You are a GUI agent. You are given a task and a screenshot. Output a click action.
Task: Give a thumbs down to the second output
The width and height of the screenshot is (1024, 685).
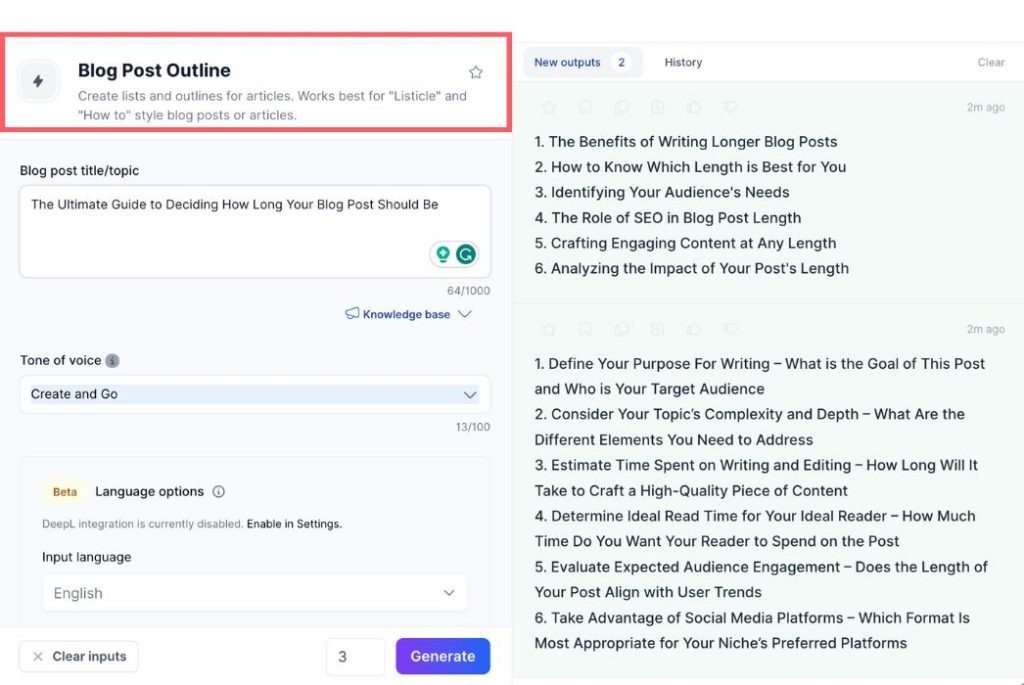point(730,329)
